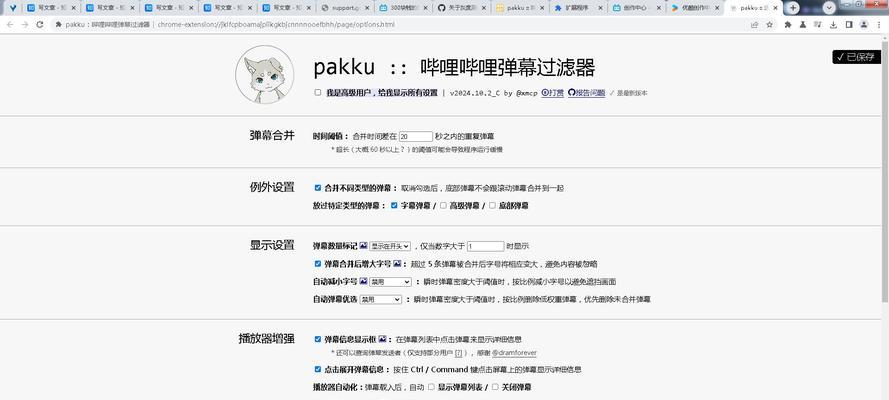
Task: Open the 自动减小字号 dropdown
Action: pyautogui.click(x=390, y=282)
